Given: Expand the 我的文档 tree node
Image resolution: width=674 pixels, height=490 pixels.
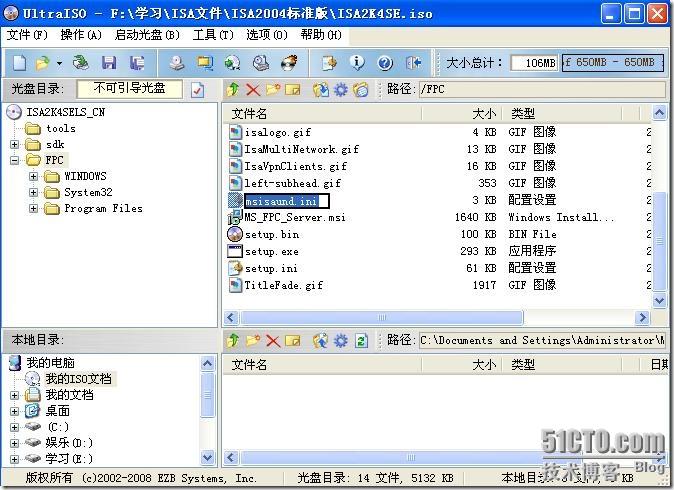Looking at the screenshot, I should tap(15, 395).
